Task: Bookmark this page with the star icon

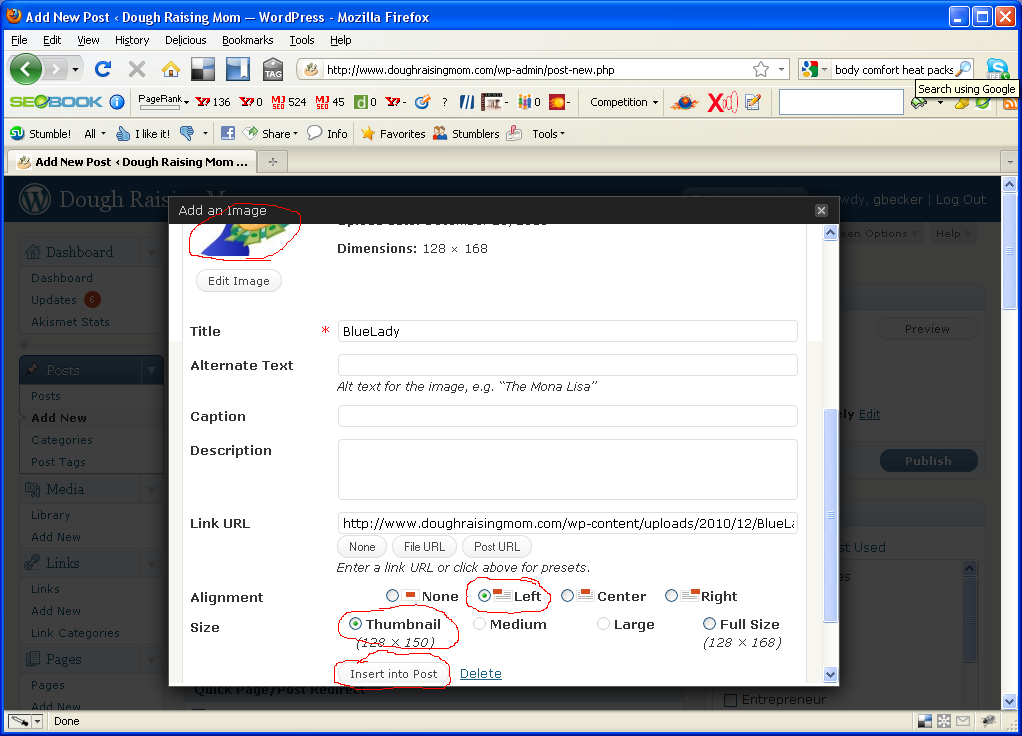Action: point(761,69)
